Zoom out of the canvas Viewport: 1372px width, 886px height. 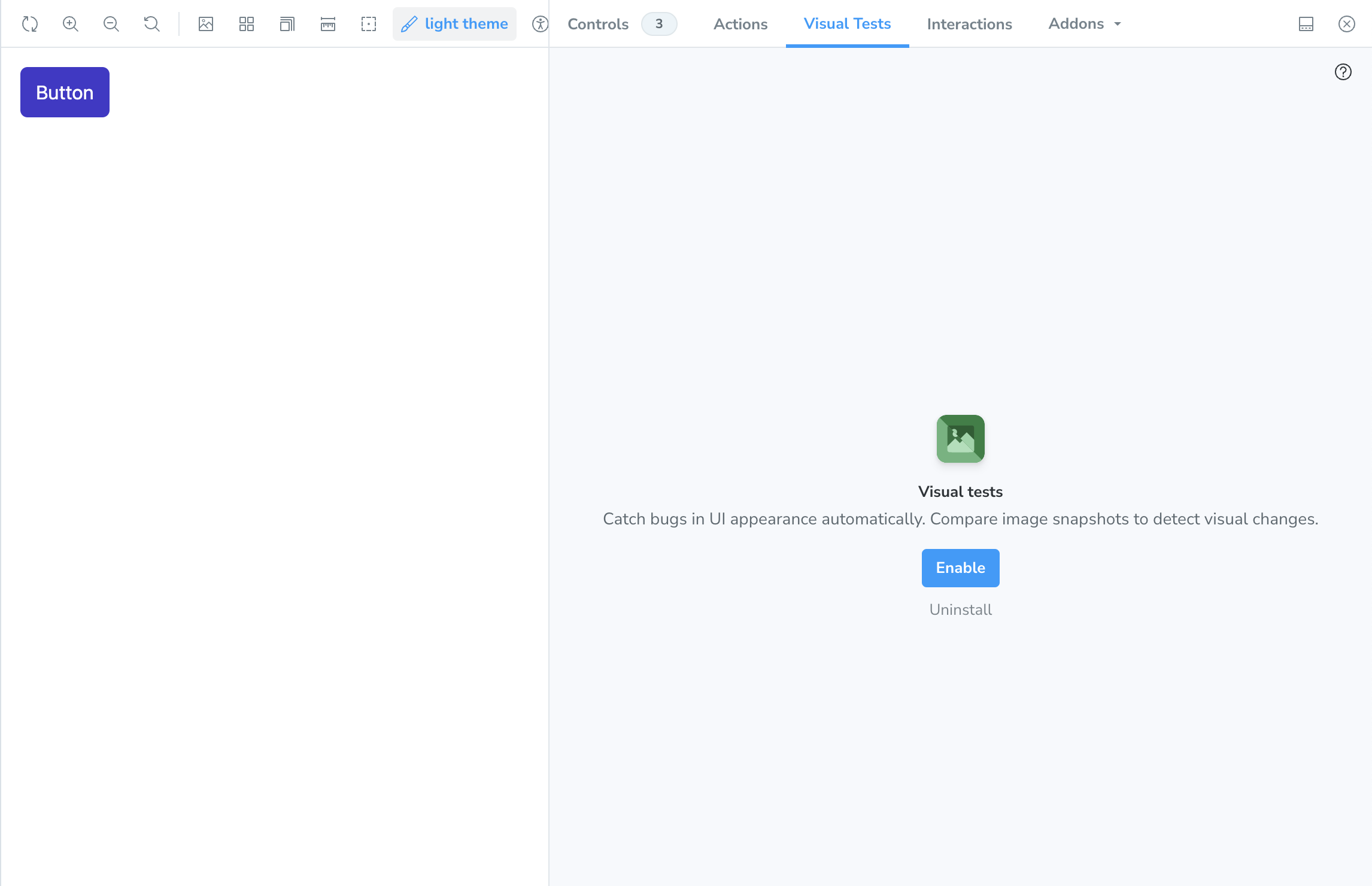click(111, 24)
